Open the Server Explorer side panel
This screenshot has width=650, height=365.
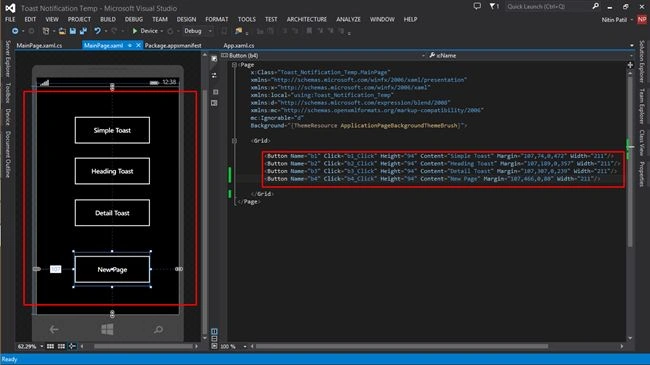point(7,58)
